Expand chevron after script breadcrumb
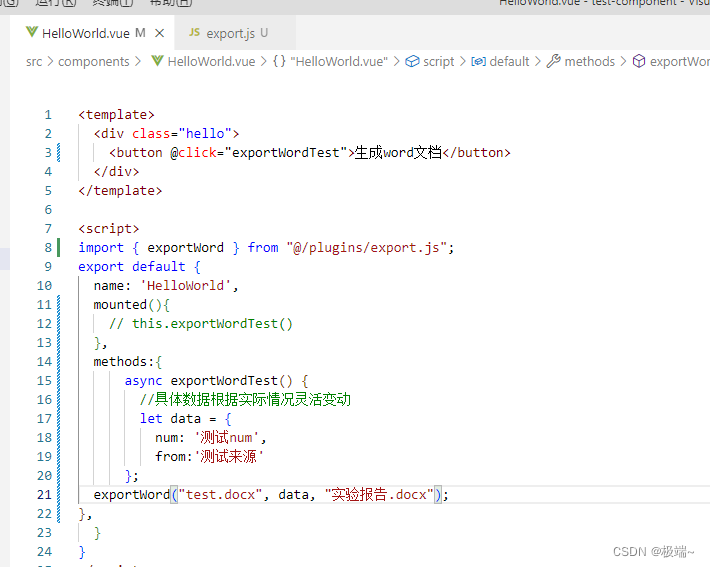The height and width of the screenshot is (567, 710). point(462,62)
